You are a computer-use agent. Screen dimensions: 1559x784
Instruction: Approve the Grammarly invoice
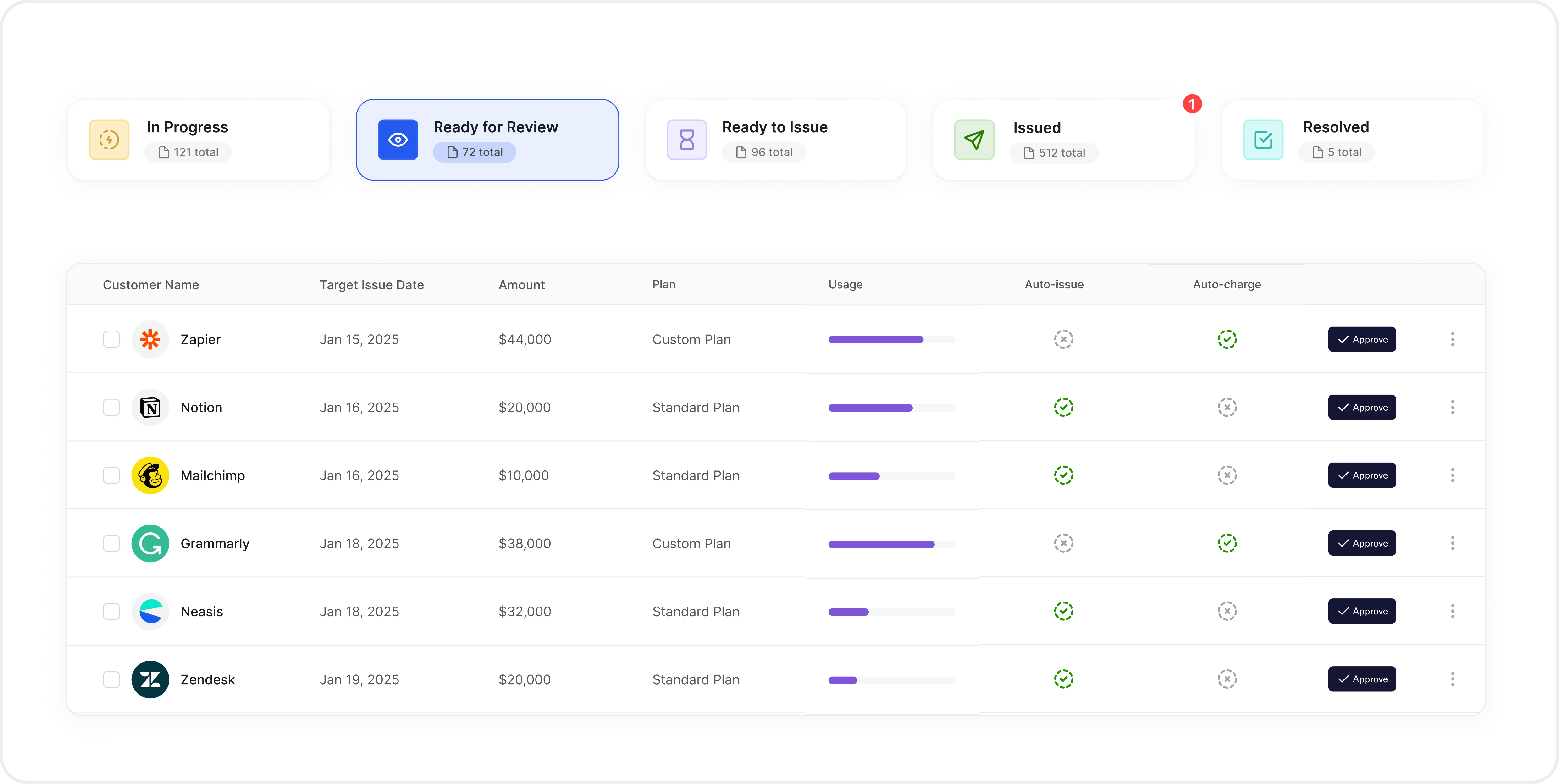tap(1361, 543)
